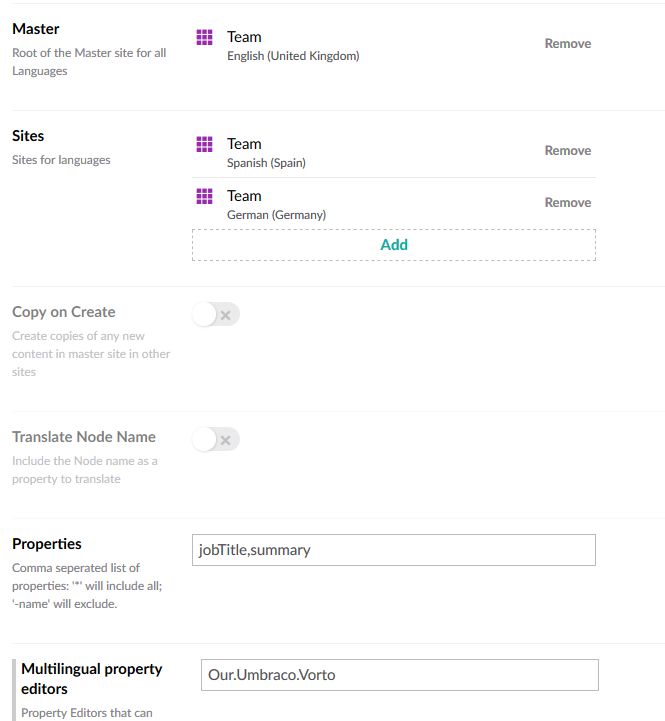
Task: Click the Properties section heading
Action: (47, 544)
